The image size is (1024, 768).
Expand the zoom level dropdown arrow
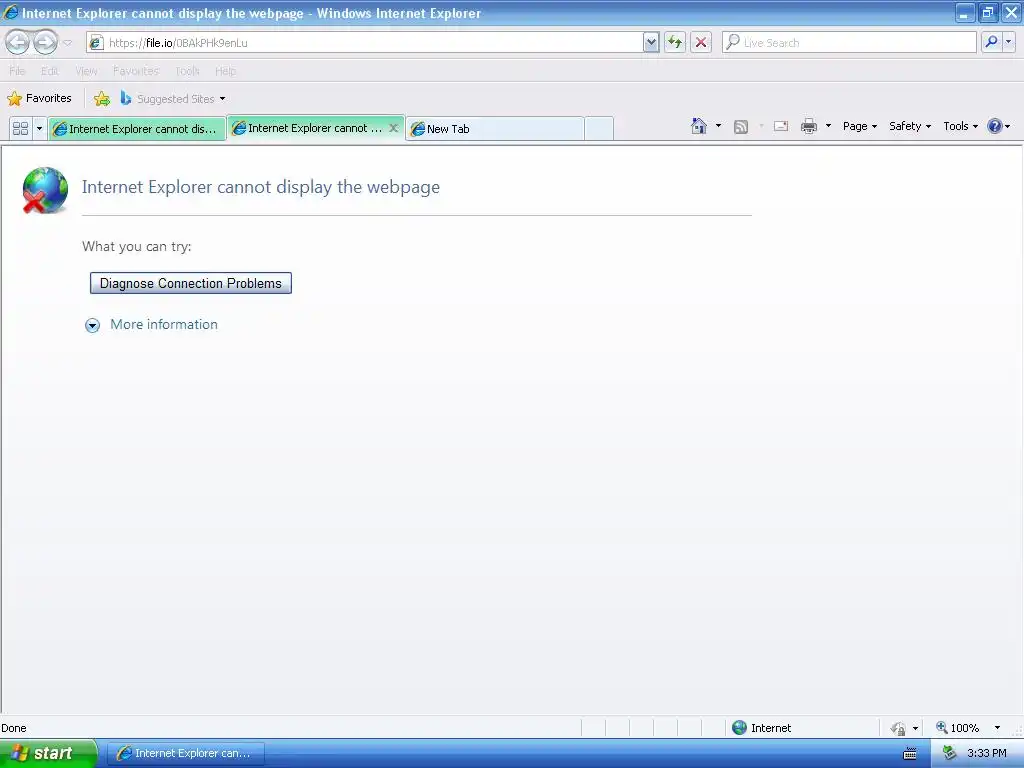pyautogui.click(x=997, y=728)
